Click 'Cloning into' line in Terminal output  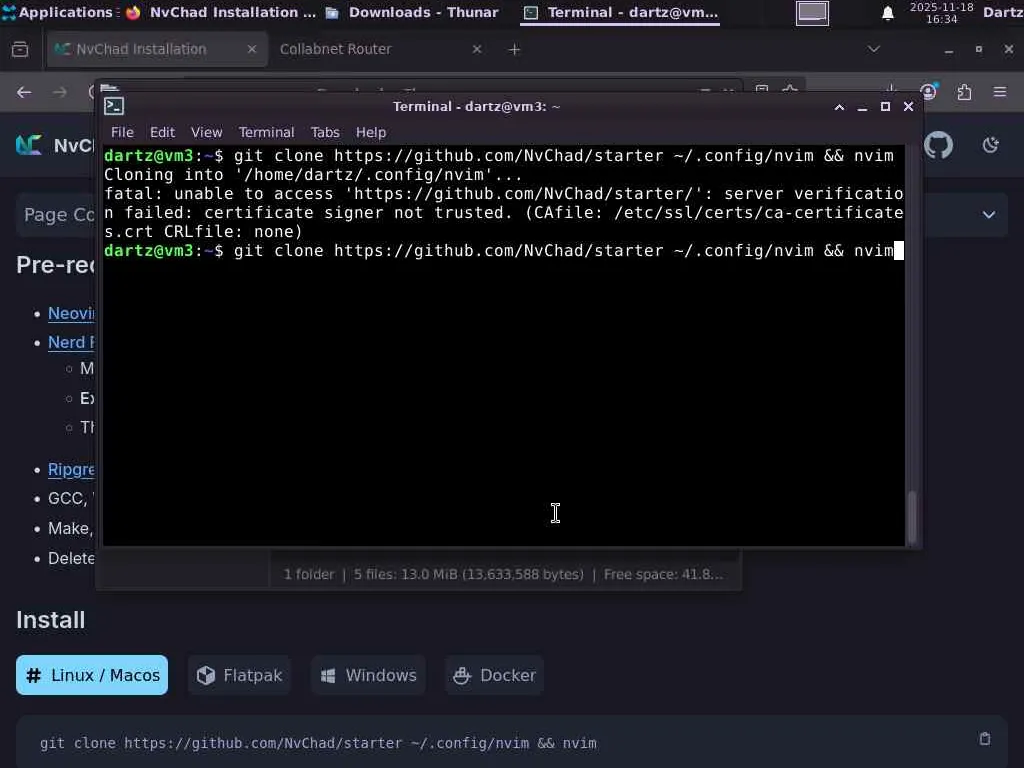tap(313, 175)
